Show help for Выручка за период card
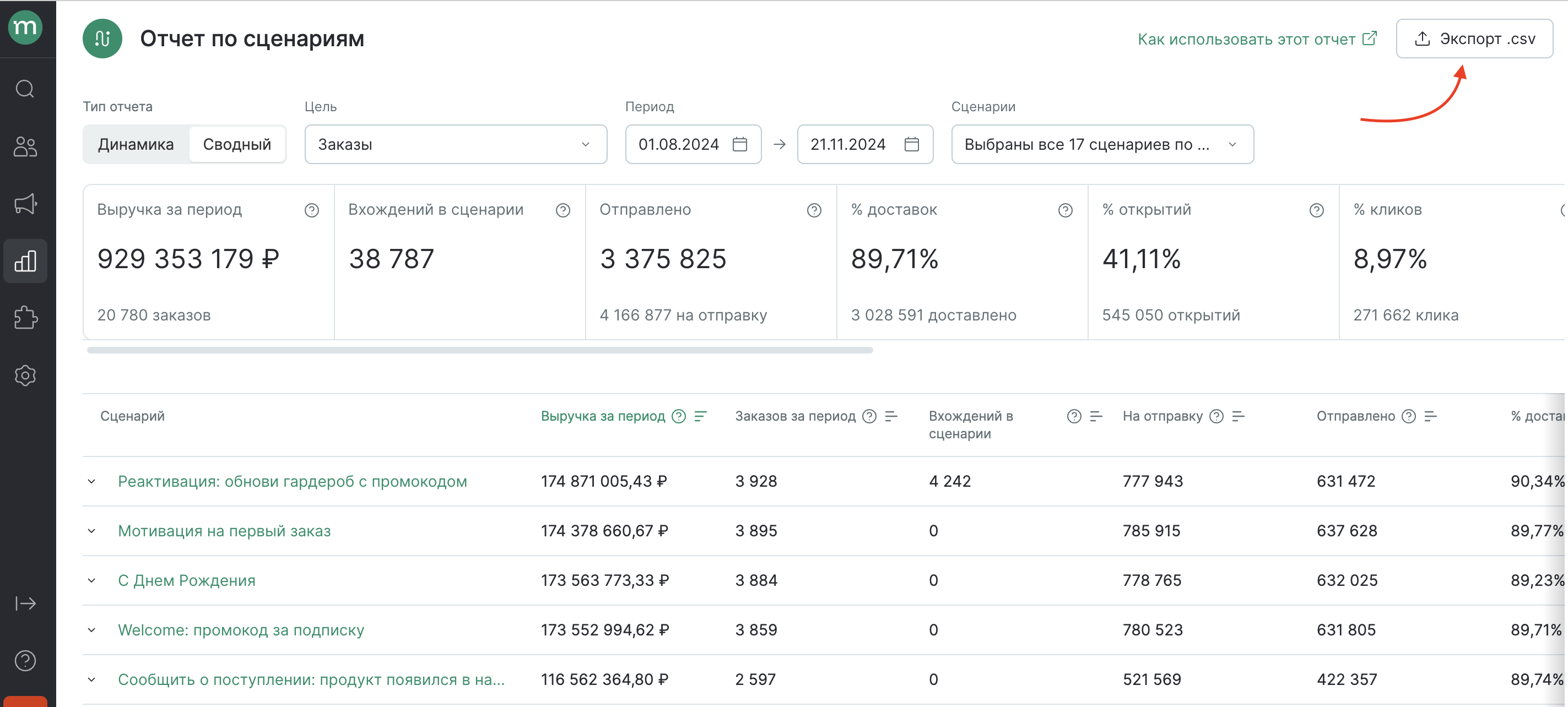Image resolution: width=1568 pixels, height=707 pixels. [x=312, y=210]
